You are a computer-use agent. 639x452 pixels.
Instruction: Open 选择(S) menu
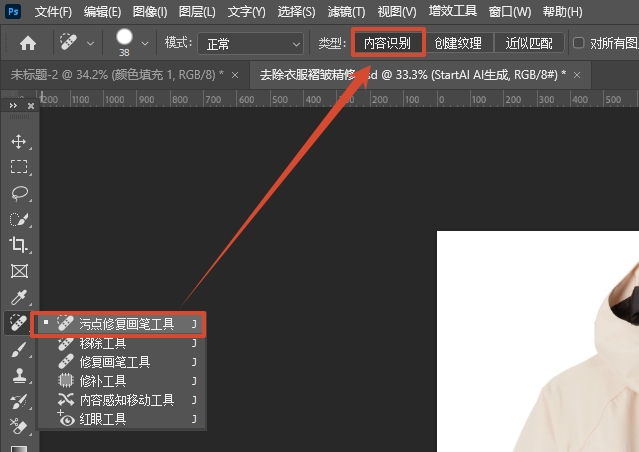click(x=296, y=12)
